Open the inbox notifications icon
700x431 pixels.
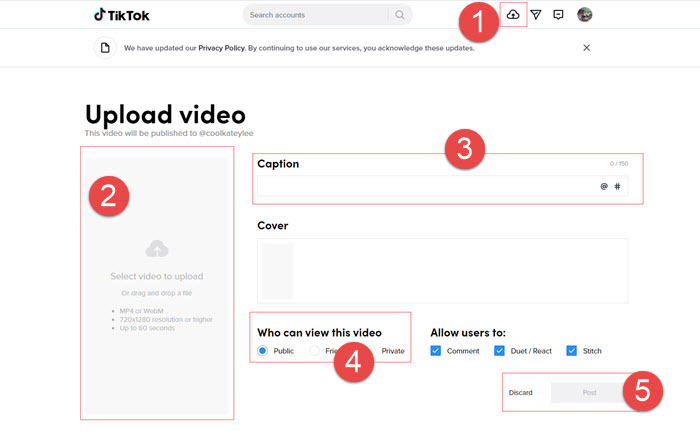(x=559, y=15)
